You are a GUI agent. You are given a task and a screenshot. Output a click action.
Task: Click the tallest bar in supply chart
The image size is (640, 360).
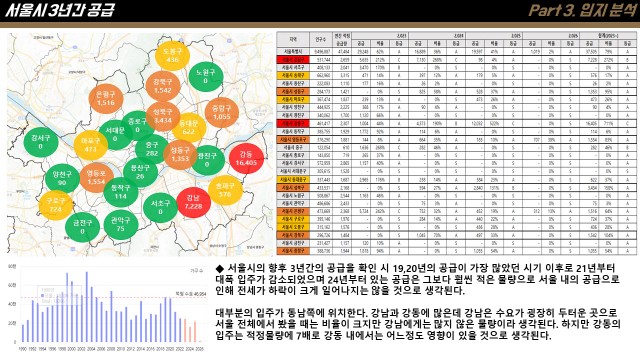click(87, 307)
